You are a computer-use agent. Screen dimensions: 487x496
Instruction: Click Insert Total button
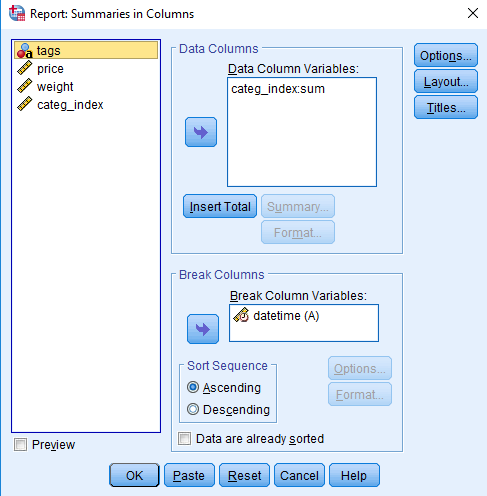coord(220,206)
